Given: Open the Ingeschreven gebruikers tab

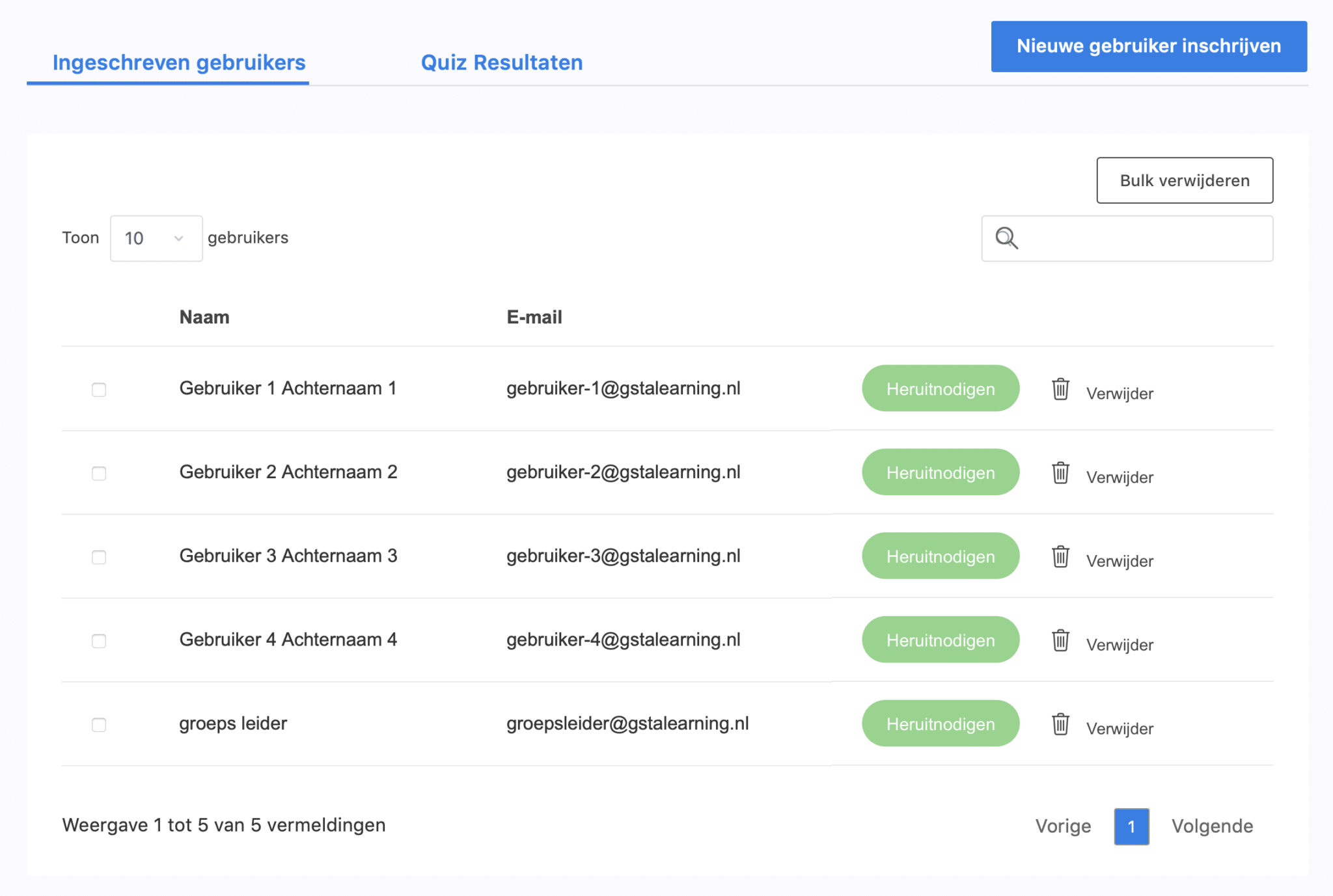Looking at the screenshot, I should (179, 62).
